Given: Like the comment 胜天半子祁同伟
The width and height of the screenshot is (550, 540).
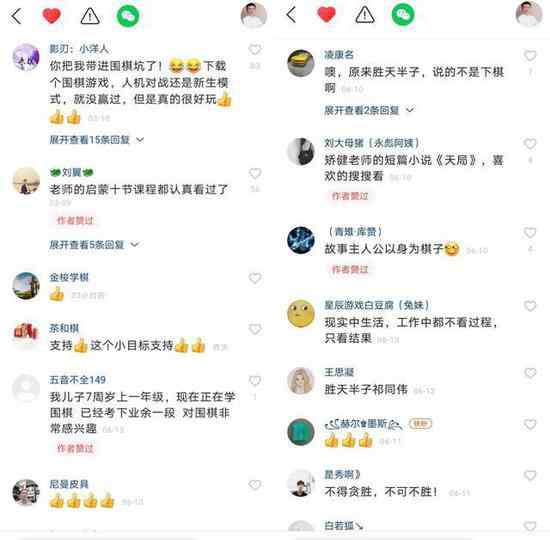Looking at the screenshot, I should (x=530, y=373).
